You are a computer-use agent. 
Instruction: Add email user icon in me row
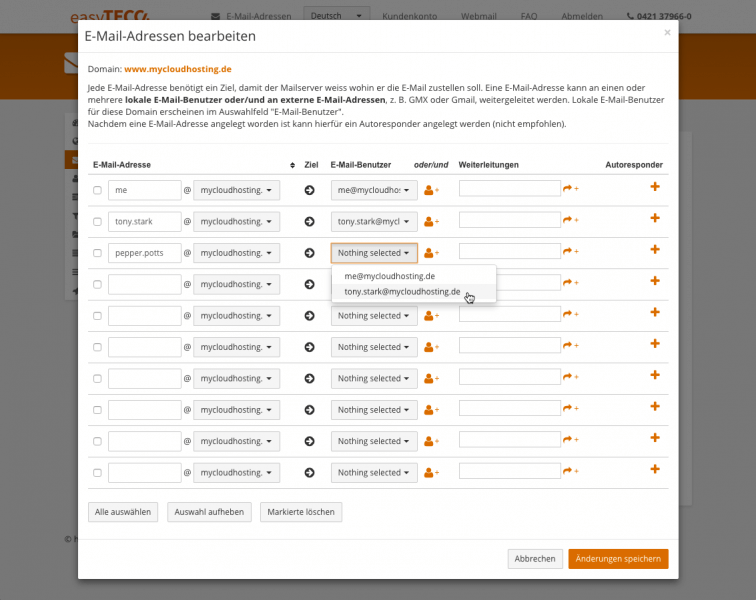tap(431, 190)
